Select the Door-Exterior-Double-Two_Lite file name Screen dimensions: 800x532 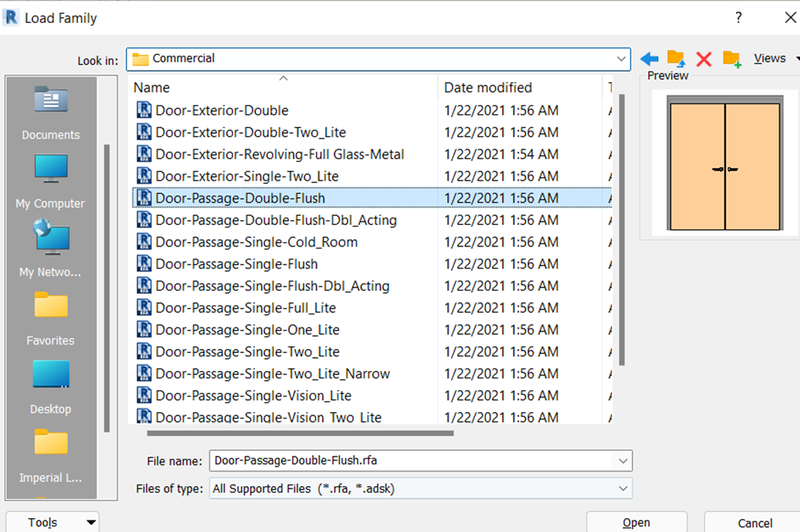(x=251, y=132)
